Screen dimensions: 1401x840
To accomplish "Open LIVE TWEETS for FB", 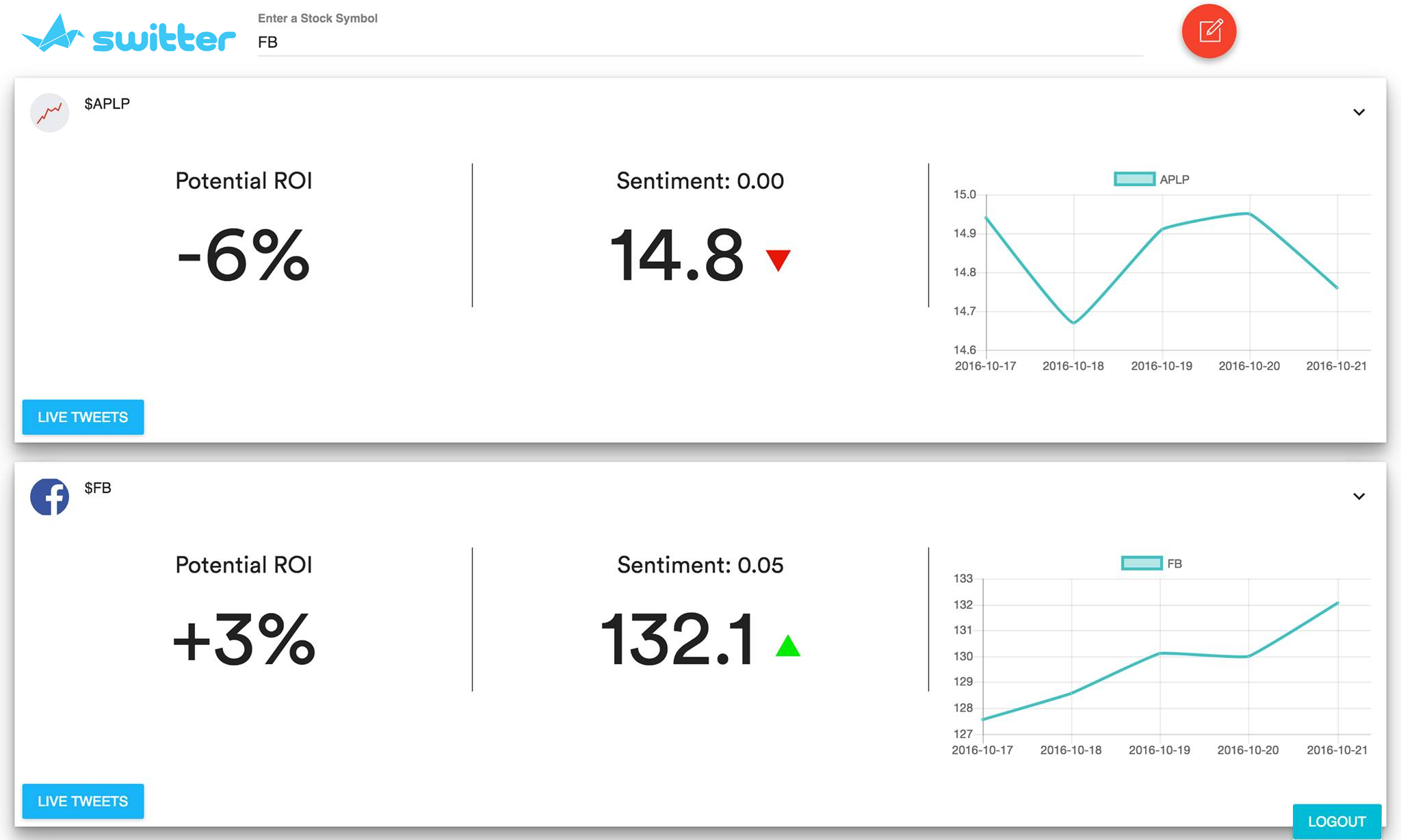I will [83, 801].
